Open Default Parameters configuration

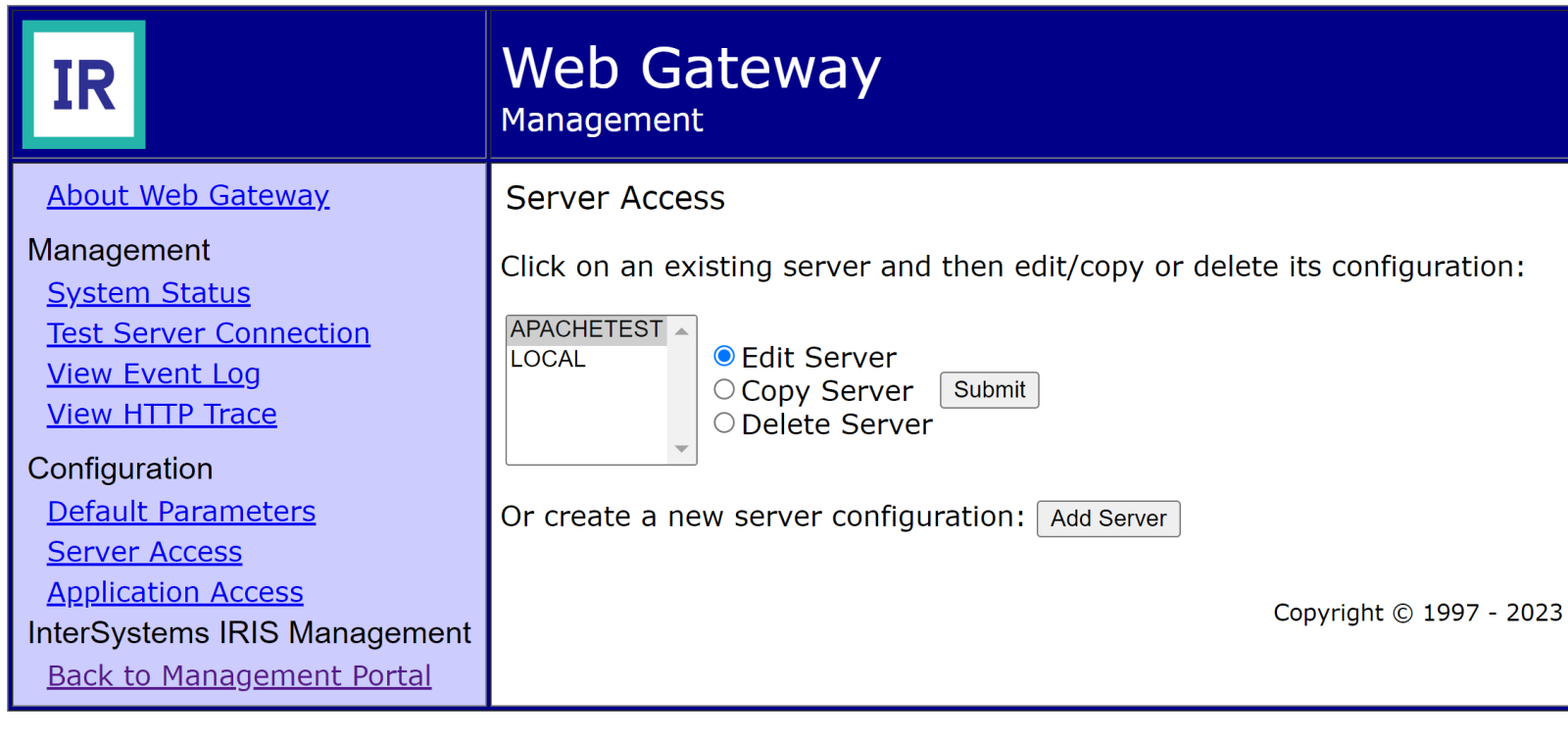click(x=181, y=512)
